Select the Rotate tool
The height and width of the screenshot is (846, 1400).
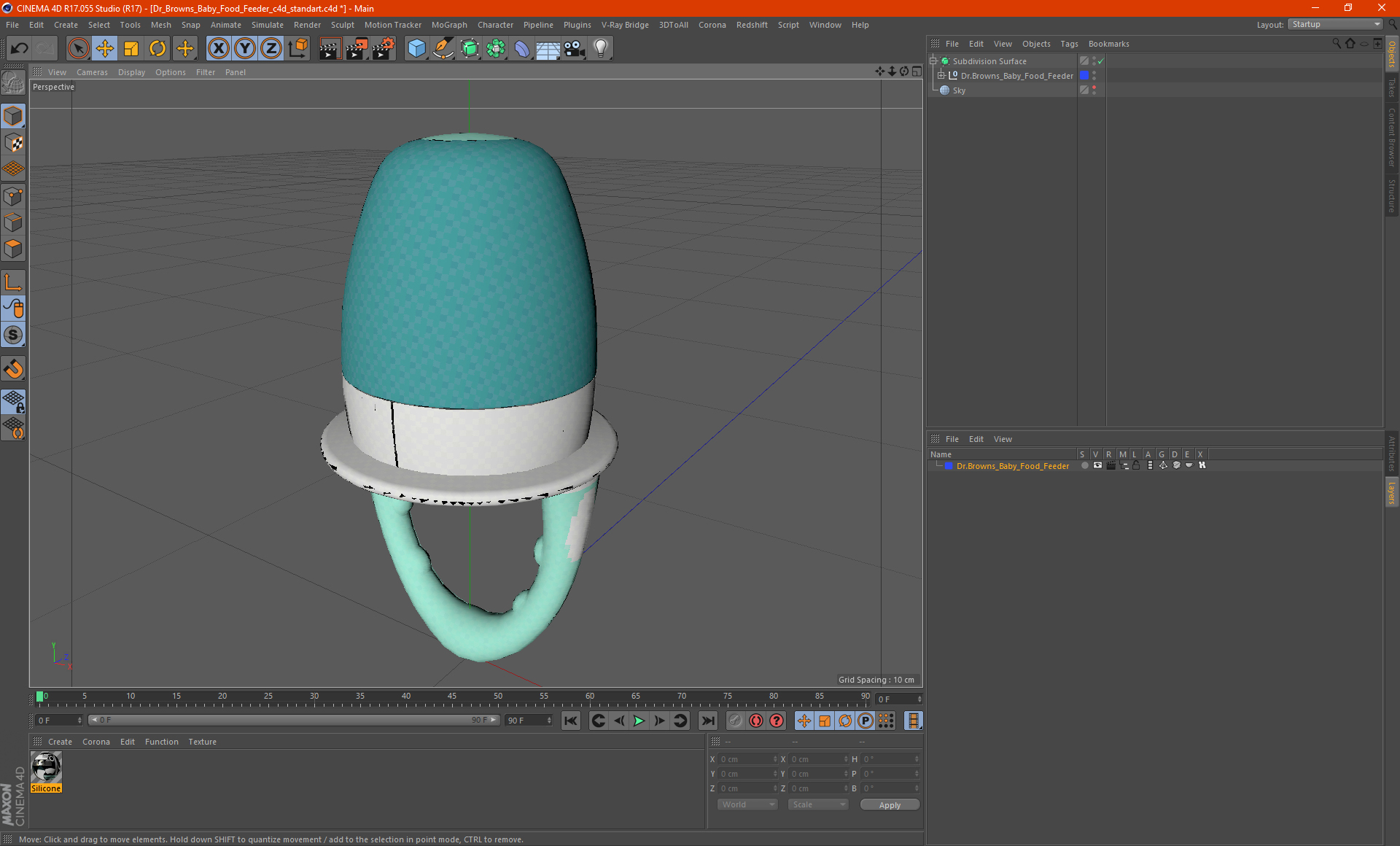(x=157, y=49)
